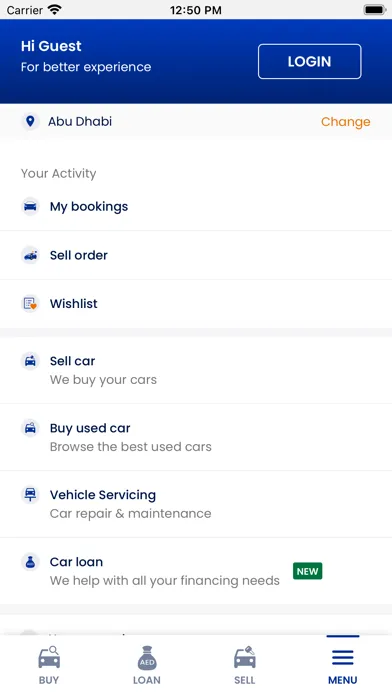The height and width of the screenshot is (696, 392).
Task: Tap the Sell car icon
Action: coord(30,361)
